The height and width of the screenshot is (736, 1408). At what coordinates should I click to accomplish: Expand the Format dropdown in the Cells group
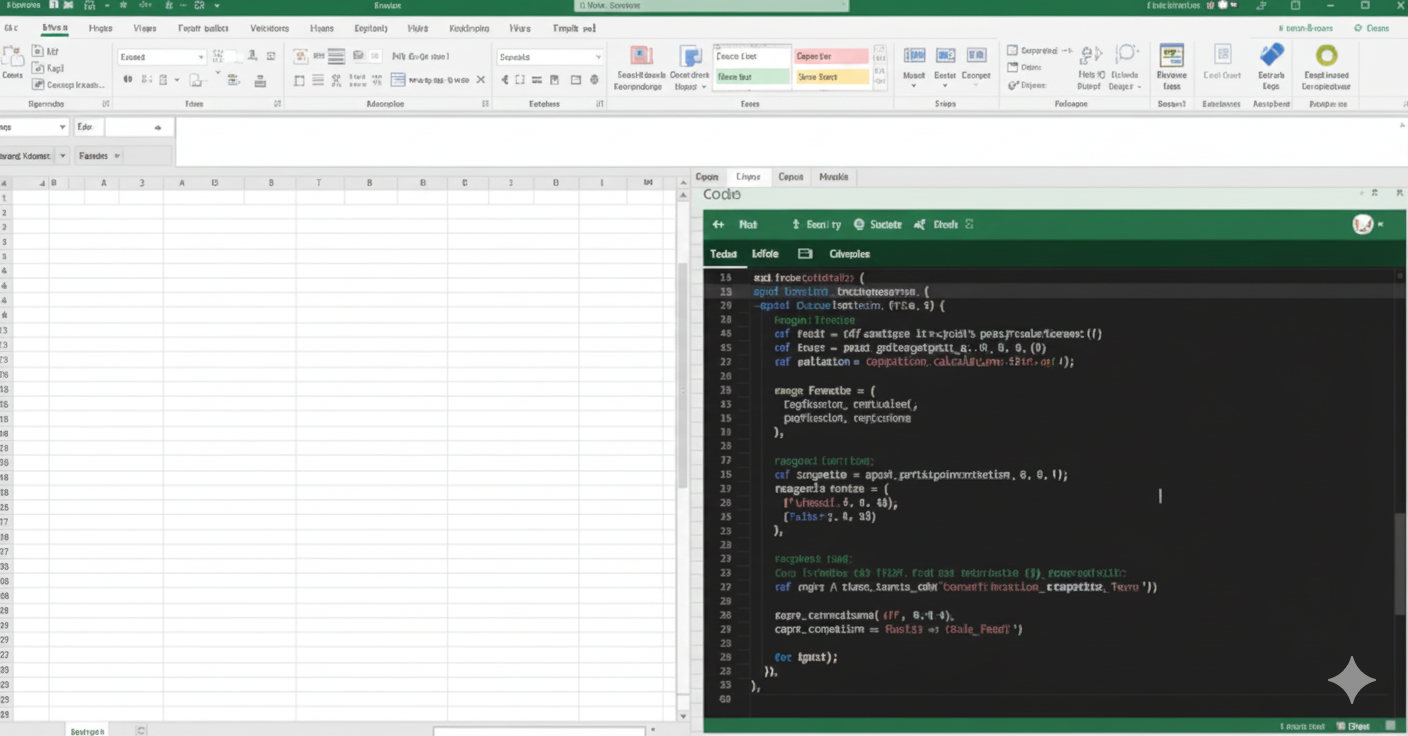pos(975,85)
